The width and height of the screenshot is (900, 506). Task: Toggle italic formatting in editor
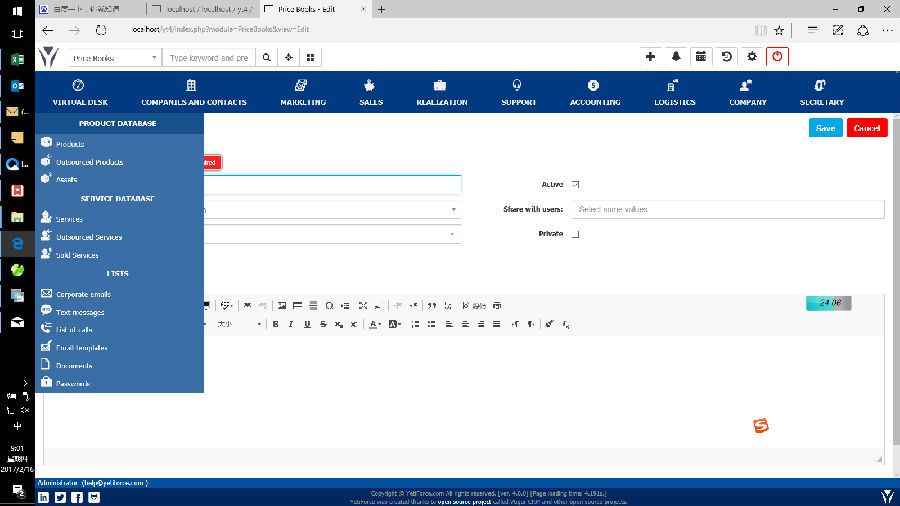tap(291, 324)
